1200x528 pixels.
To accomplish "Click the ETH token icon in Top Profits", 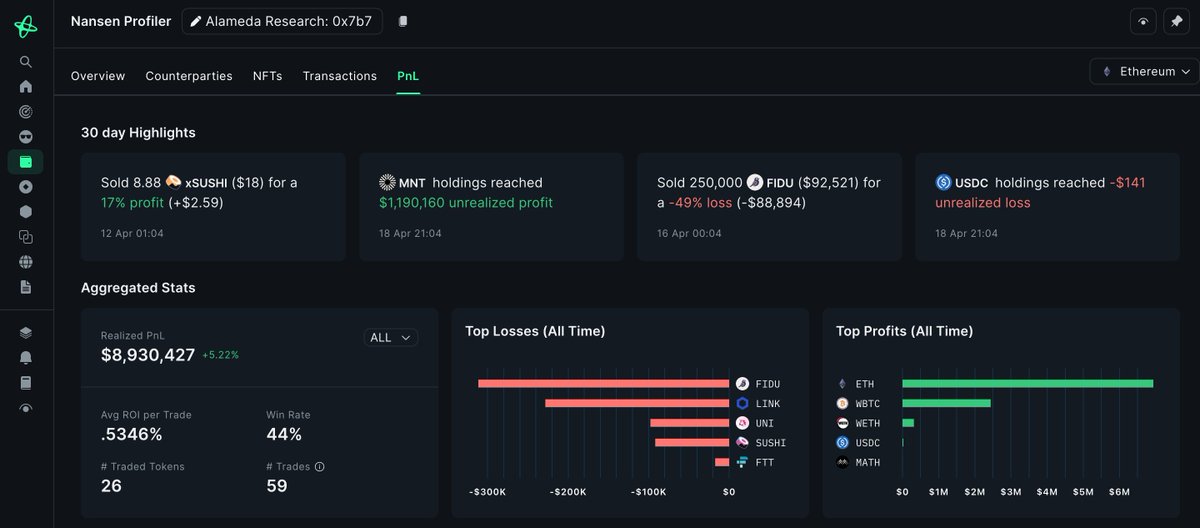I will (842, 384).
